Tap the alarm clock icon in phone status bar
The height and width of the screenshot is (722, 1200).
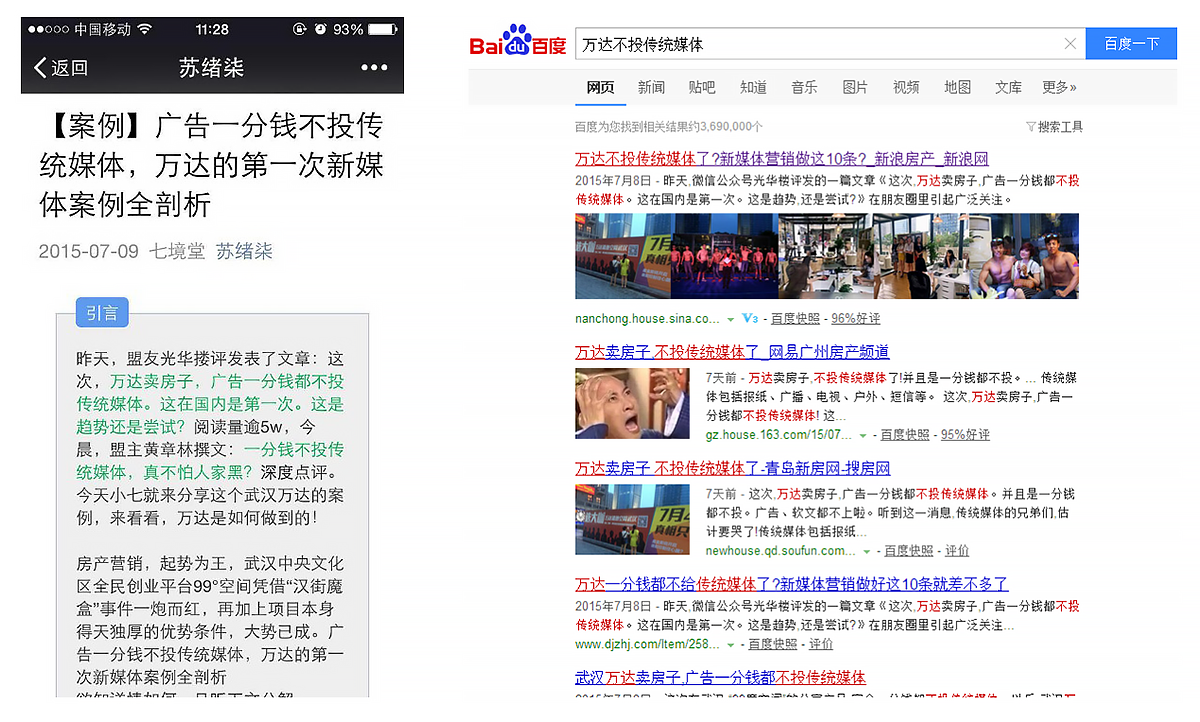tap(320, 30)
